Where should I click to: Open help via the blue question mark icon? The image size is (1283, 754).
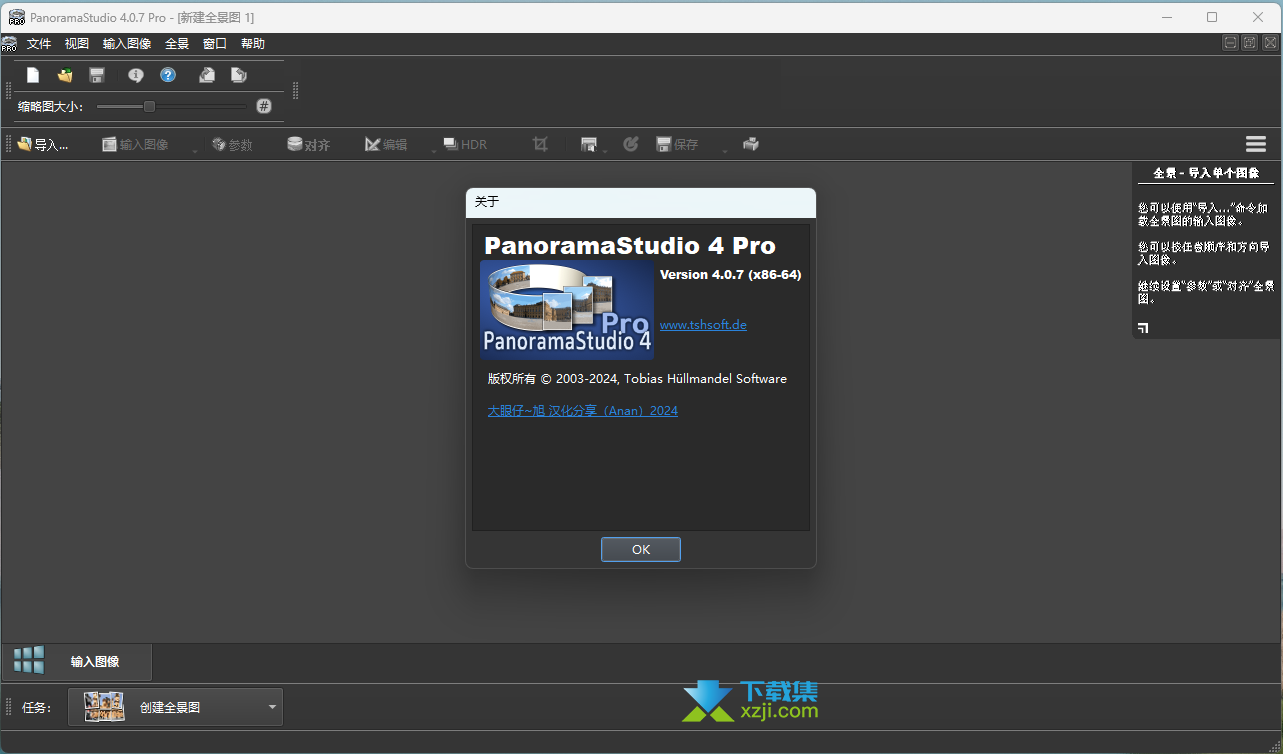[x=168, y=75]
